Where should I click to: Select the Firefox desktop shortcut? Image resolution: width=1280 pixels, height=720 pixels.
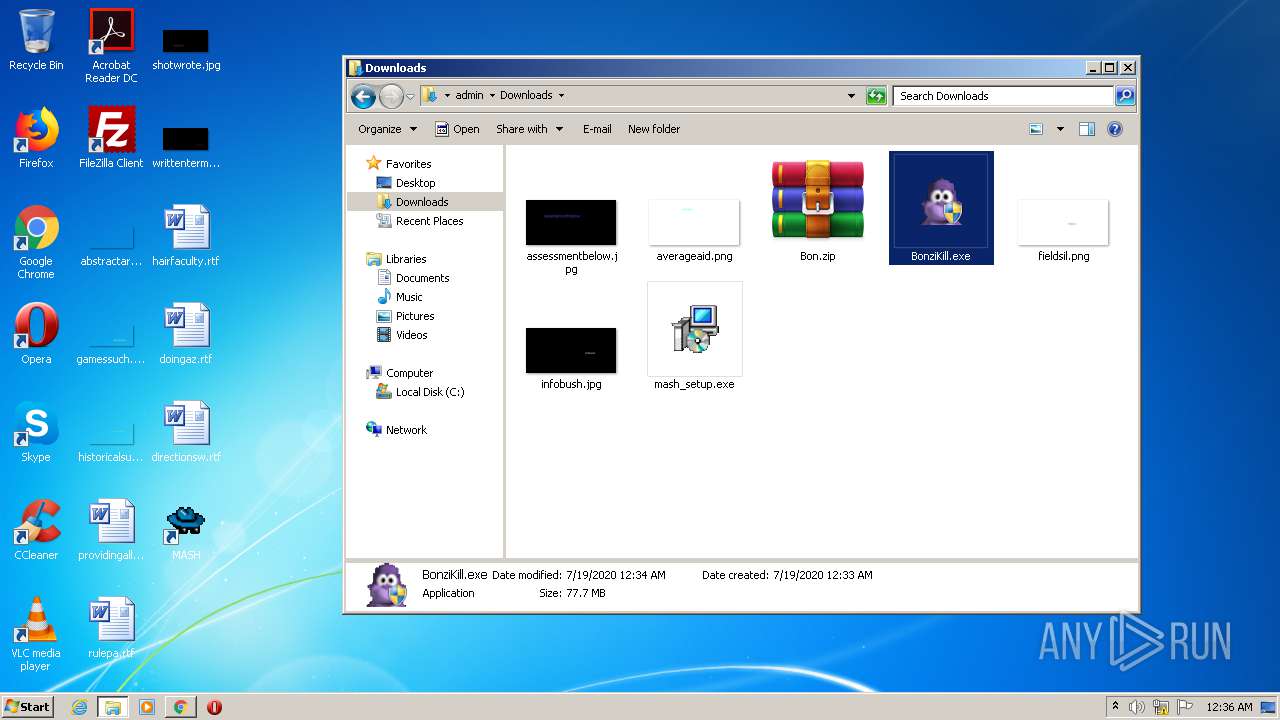[x=36, y=138]
